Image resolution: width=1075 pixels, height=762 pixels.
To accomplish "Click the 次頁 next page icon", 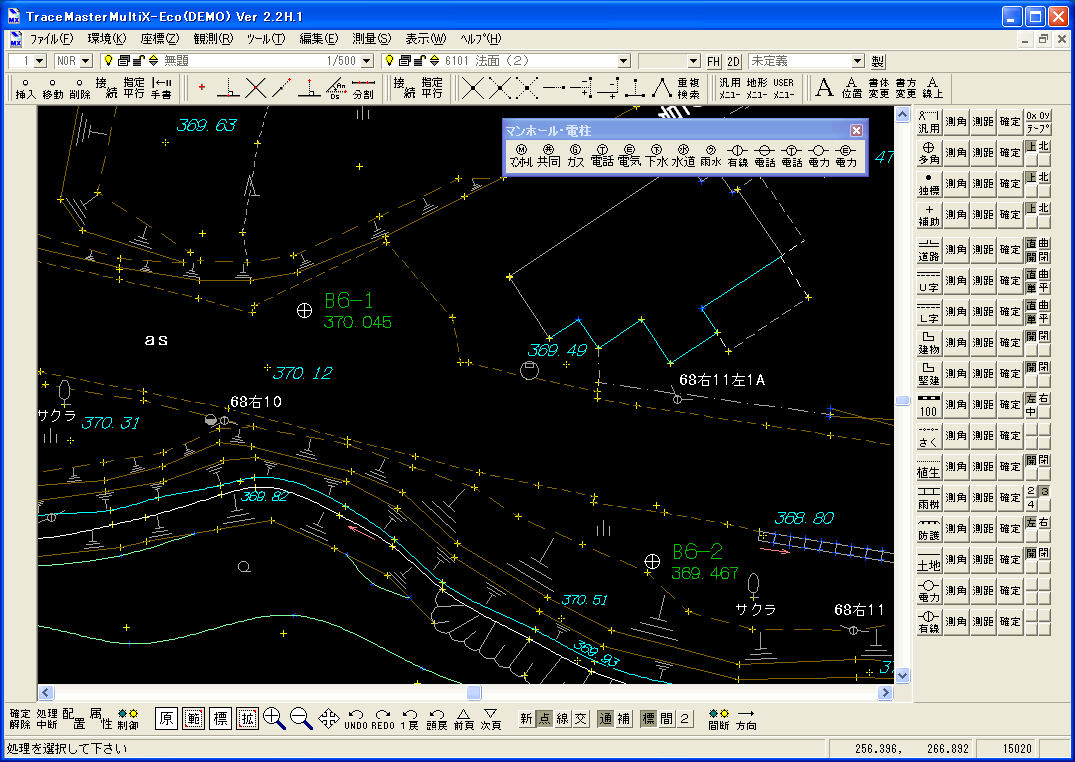I will [x=491, y=719].
